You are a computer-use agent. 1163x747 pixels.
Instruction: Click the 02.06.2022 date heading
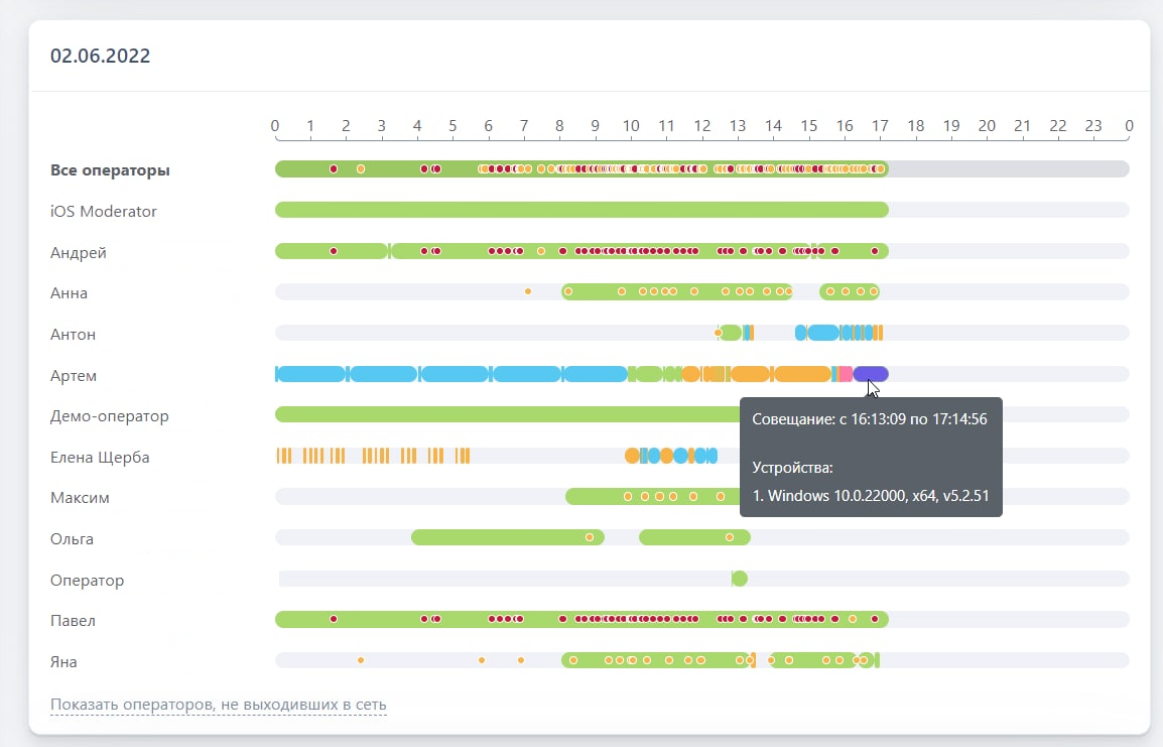tap(100, 56)
